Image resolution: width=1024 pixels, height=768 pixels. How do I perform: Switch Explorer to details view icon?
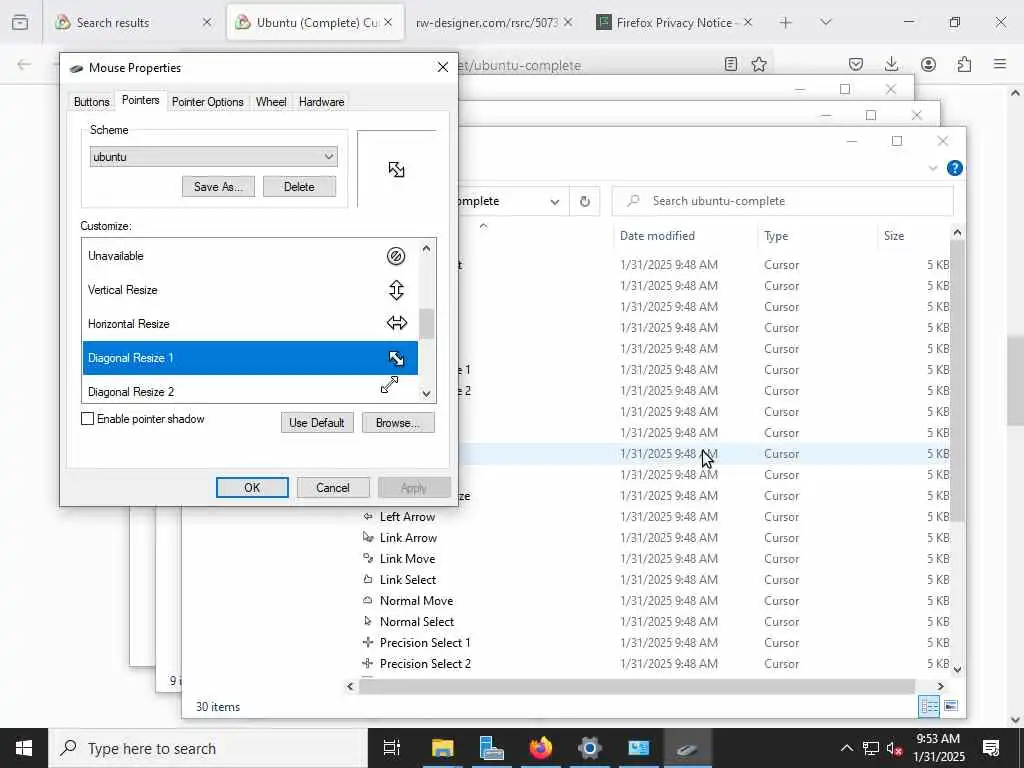[x=929, y=705]
